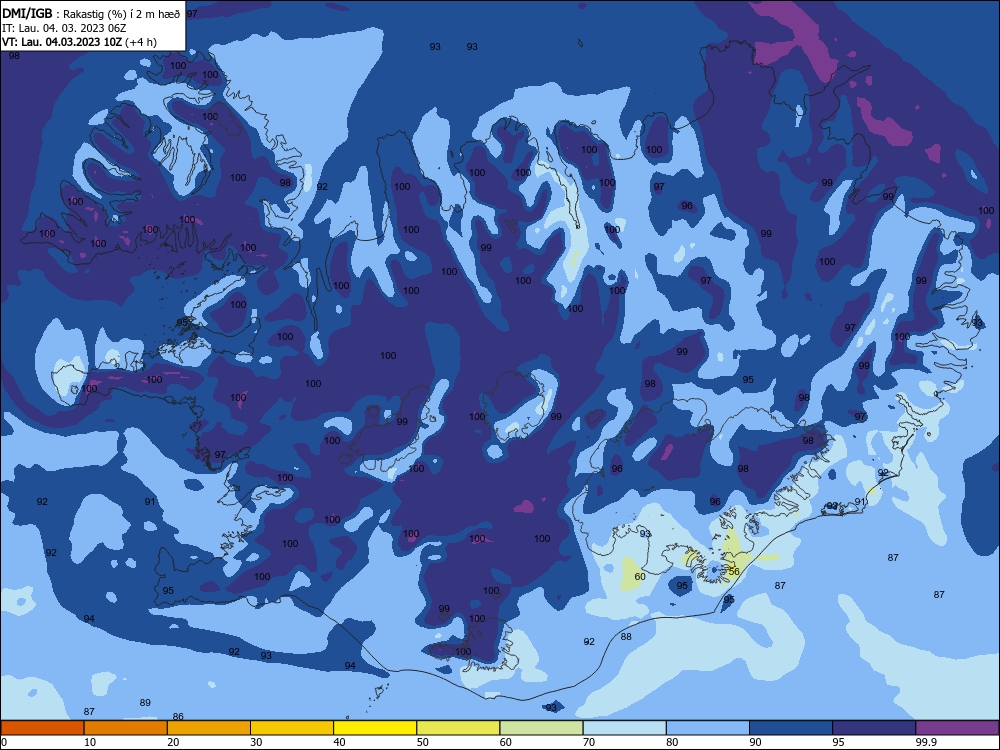This screenshot has width=1000, height=750.
Task: Click the legend tick label '80'
Action: tap(672, 742)
